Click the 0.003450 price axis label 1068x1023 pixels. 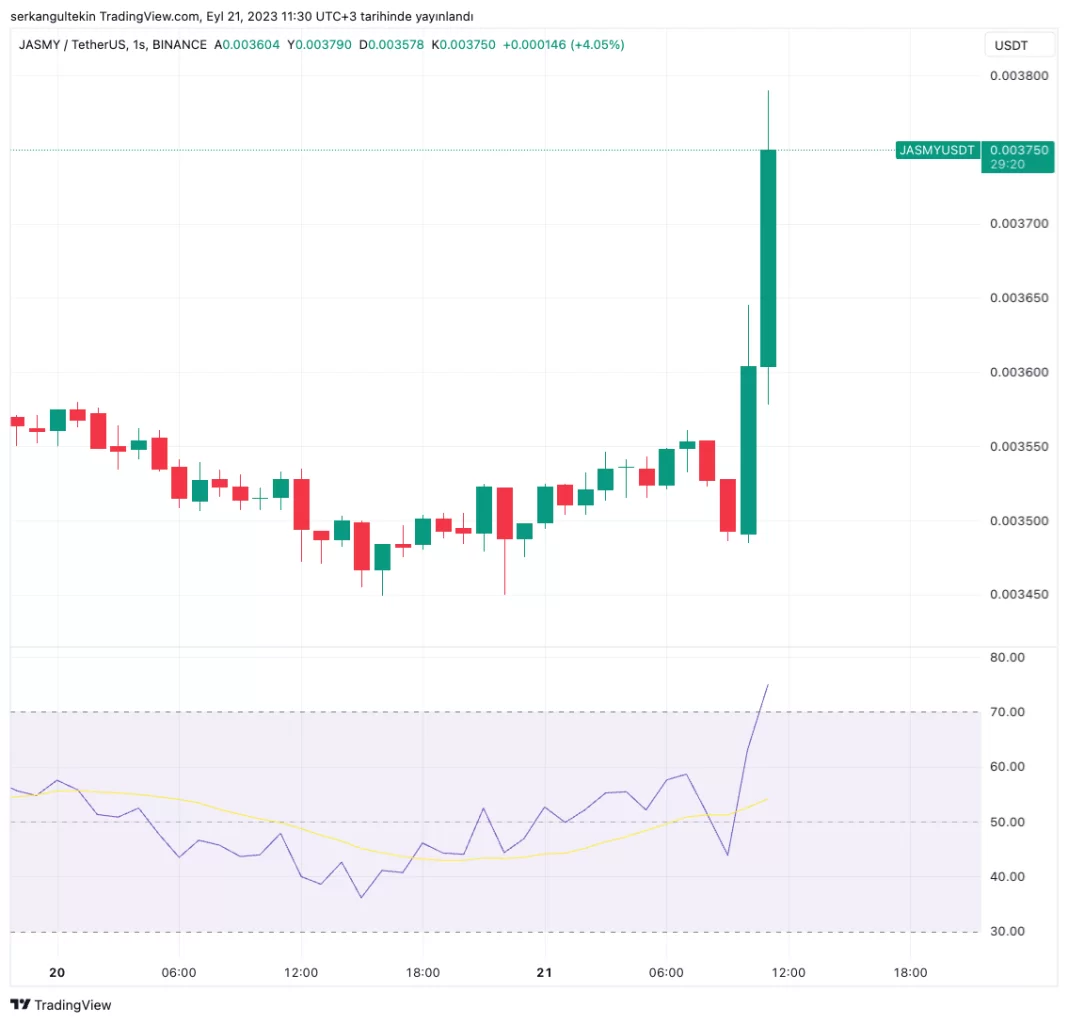(x=1018, y=595)
